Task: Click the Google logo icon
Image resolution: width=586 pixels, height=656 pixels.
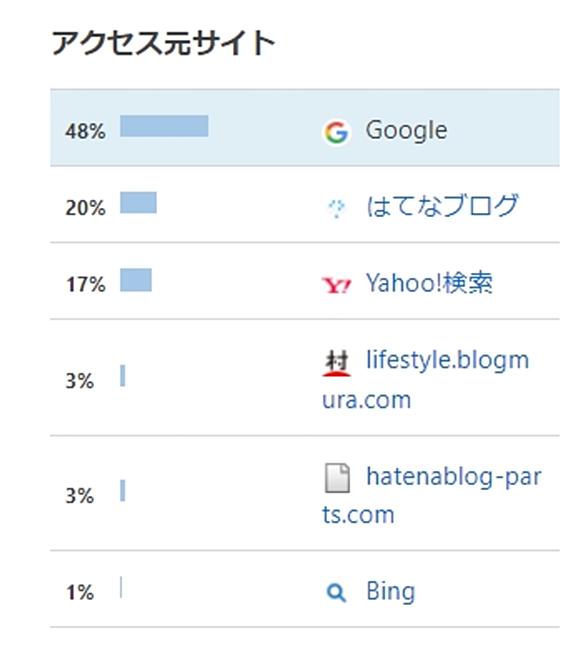Action: pos(336,132)
